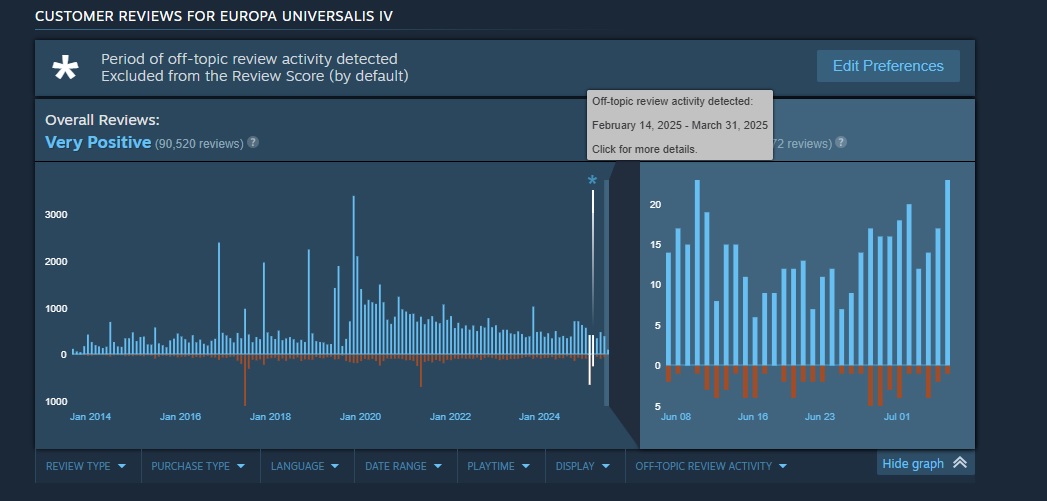Click the Overall Reviews: label

[x=102, y=120]
